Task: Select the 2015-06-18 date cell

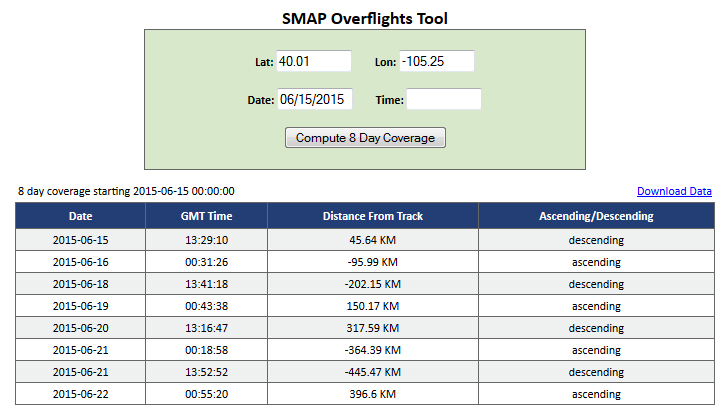Action: pos(80,284)
